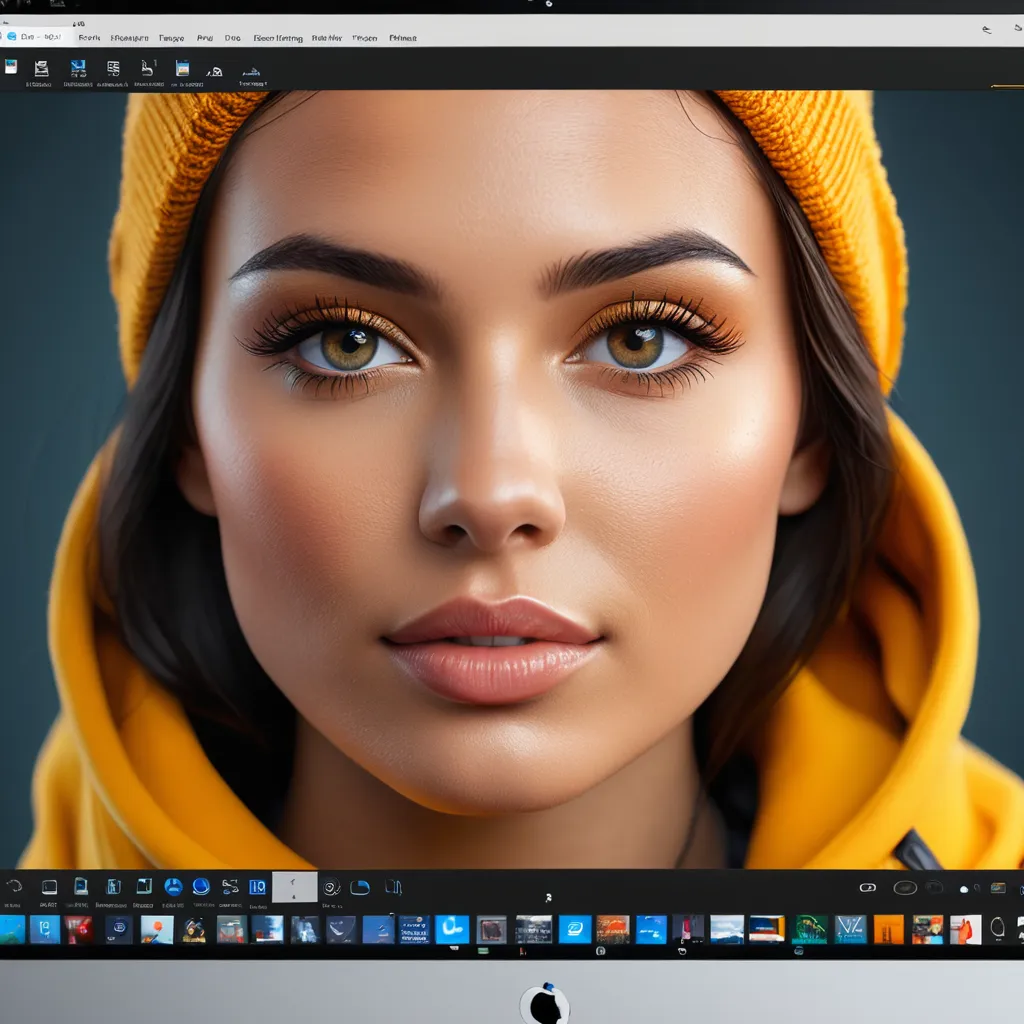The width and height of the screenshot is (1024, 1024).
Task: Select the teal landscape thumbnail in filmstrip
Action: [x=12, y=929]
